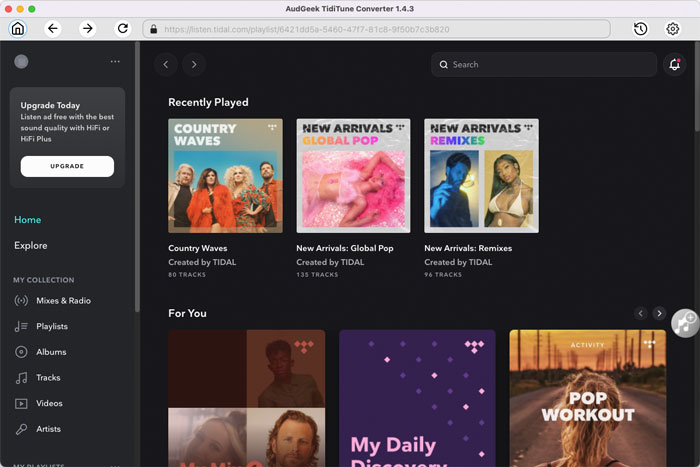The width and height of the screenshot is (700, 467).
Task: Open Tracks in My Collection
Action: click(x=48, y=378)
